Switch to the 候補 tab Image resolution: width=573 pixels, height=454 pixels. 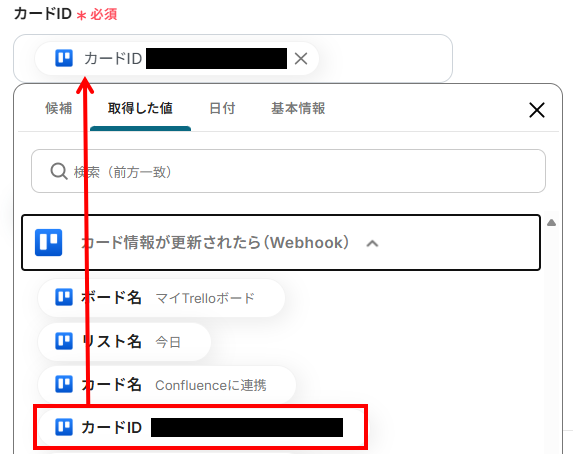[x=58, y=109]
